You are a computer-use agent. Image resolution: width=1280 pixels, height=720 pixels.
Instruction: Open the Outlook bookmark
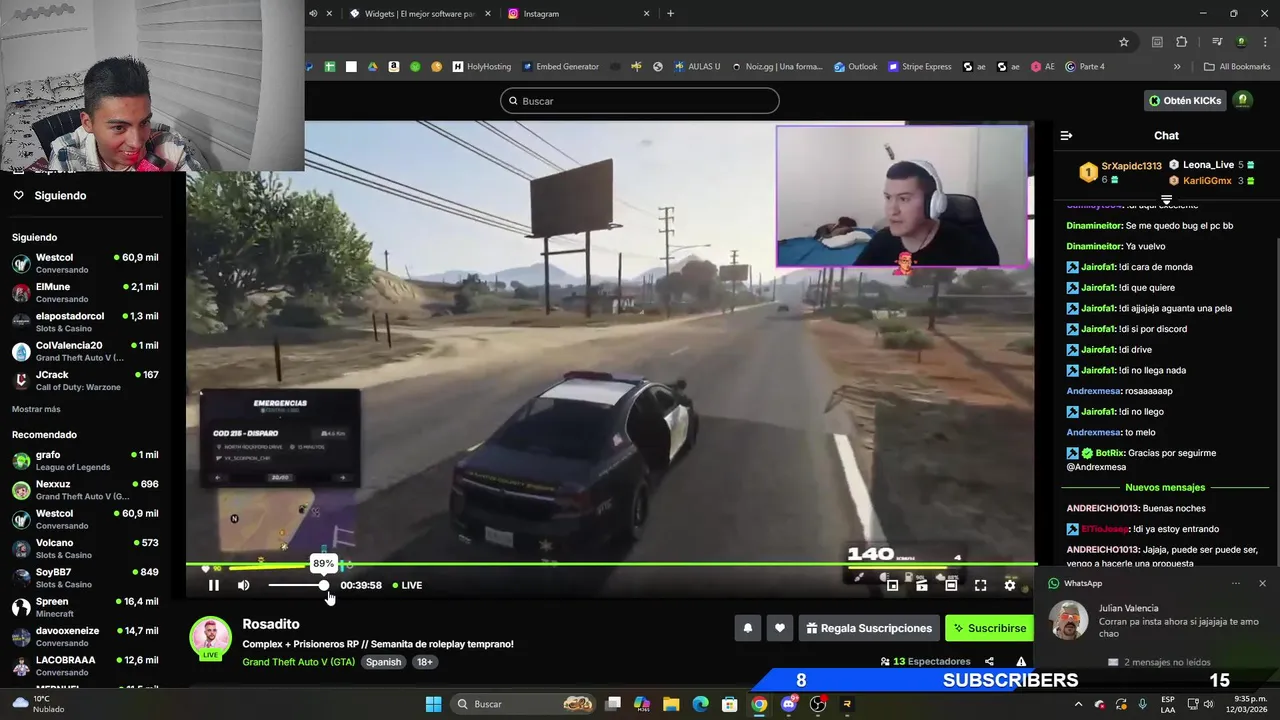click(855, 67)
